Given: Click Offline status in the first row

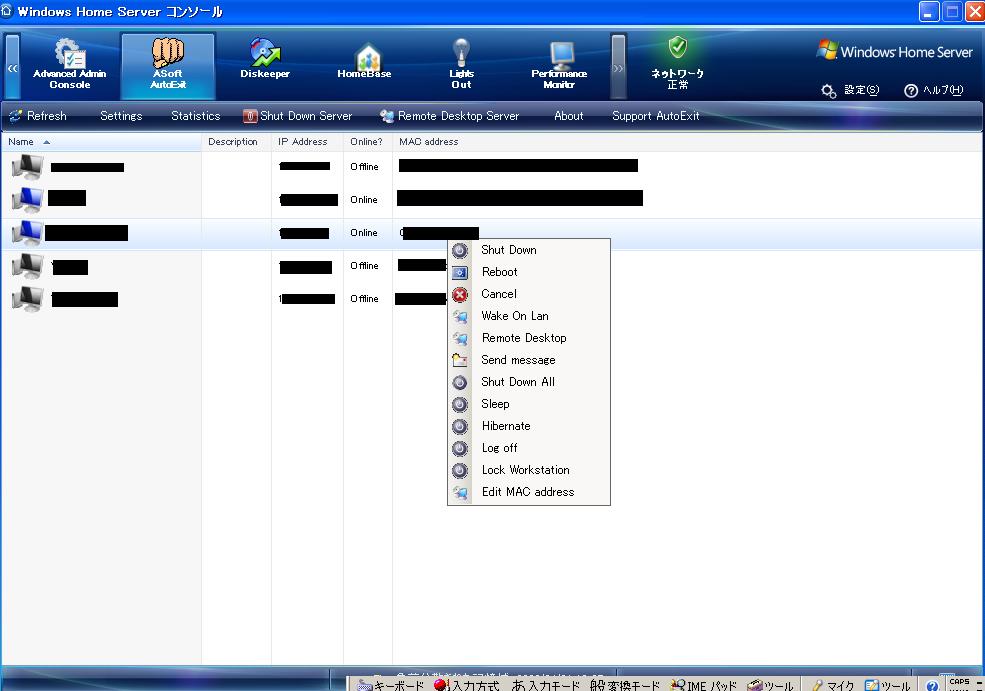Looking at the screenshot, I should pyautogui.click(x=364, y=167).
